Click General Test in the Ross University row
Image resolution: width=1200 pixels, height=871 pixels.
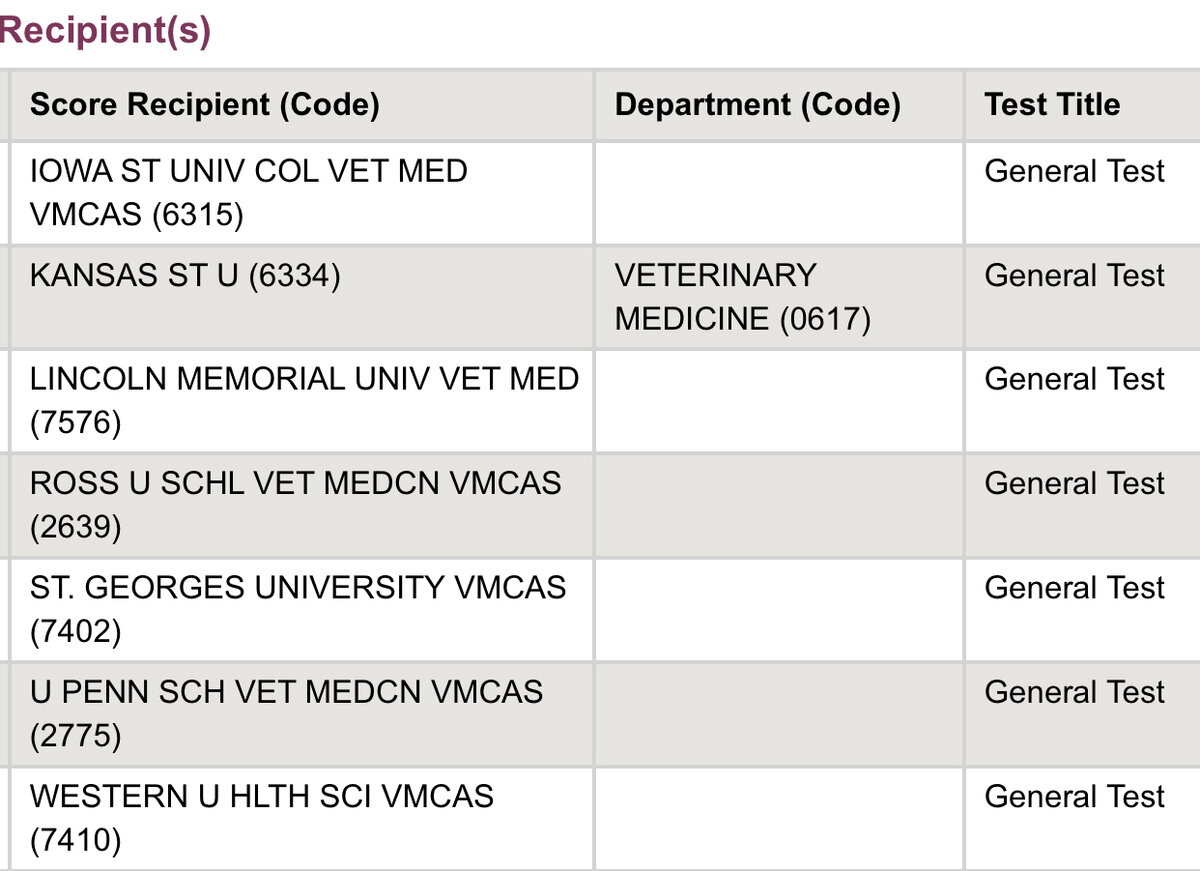pyautogui.click(x=1074, y=484)
